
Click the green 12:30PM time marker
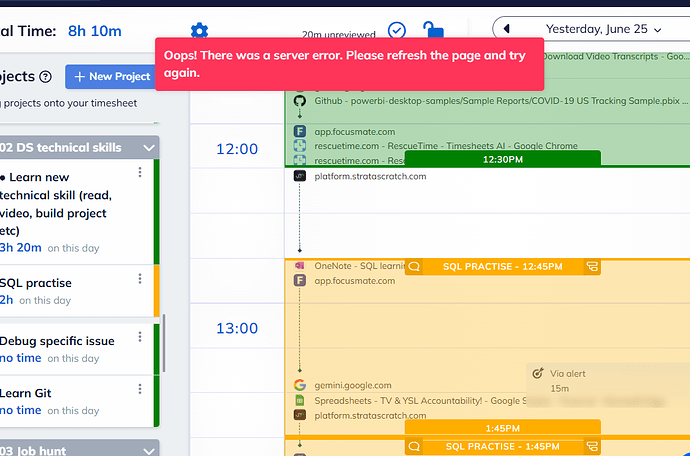(x=503, y=159)
